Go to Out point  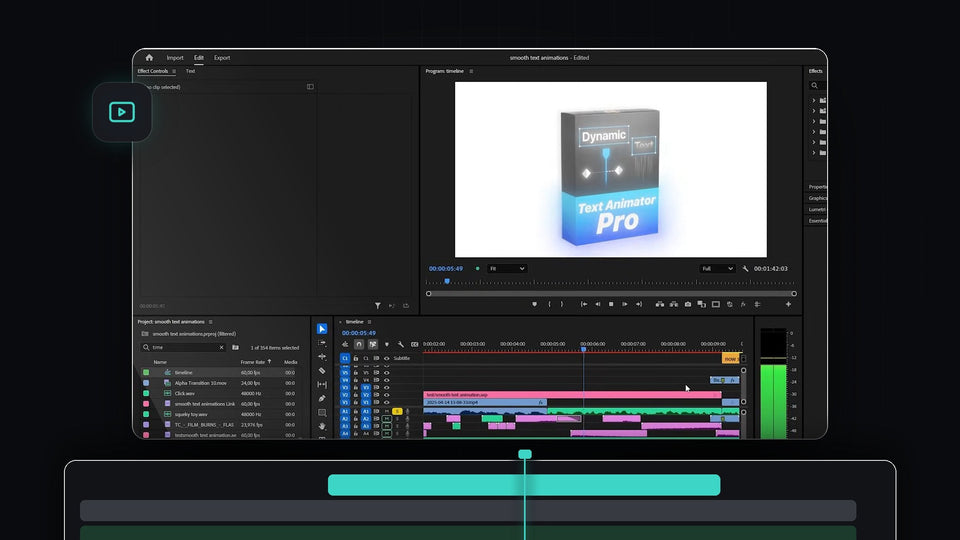point(639,304)
